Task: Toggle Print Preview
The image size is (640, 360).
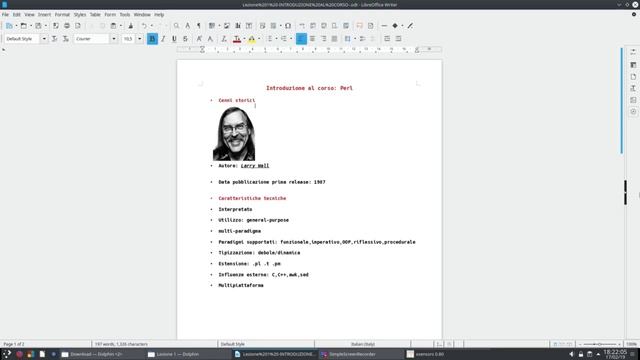Action: tap(78, 26)
